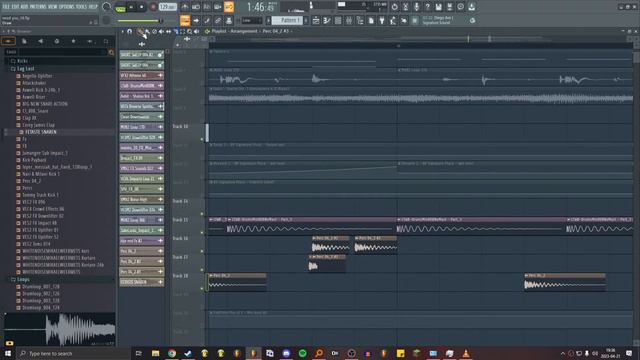The width and height of the screenshot is (640, 360).
Task: Open the snap 'Line' dropdown selector
Action: click(252, 20)
